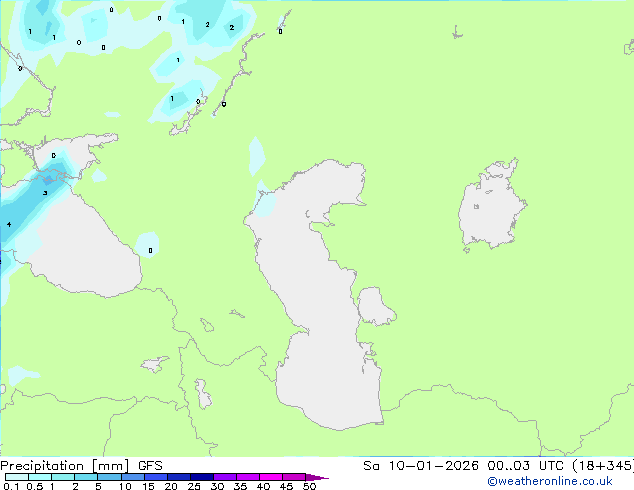Viewport: 634px width, 490px height.
Task: Click the precipitation value '4' on the map
Action: coord(9,224)
